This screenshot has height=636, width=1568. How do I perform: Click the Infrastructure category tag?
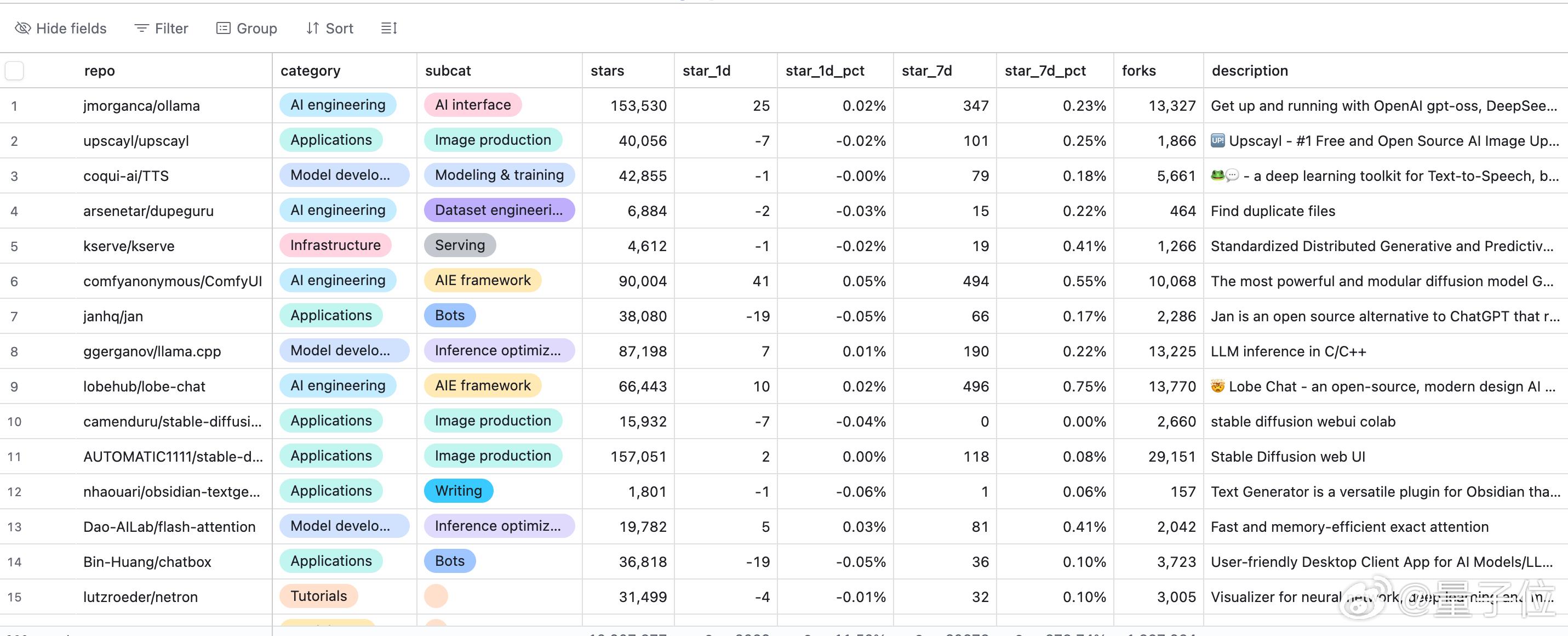pyautogui.click(x=335, y=246)
